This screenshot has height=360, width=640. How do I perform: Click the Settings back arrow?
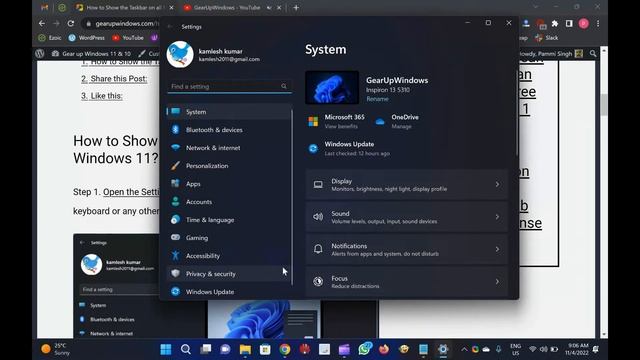[x=170, y=27]
